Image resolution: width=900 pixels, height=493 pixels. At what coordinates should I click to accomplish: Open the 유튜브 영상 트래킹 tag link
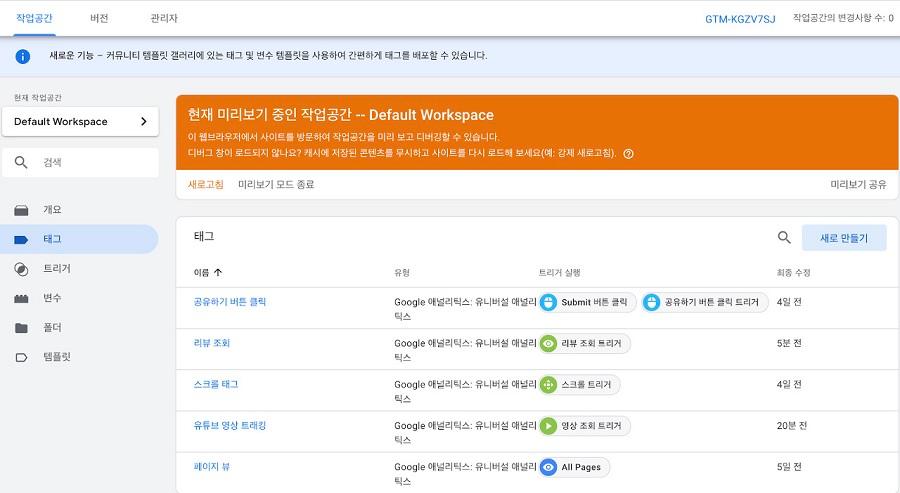click(230, 425)
